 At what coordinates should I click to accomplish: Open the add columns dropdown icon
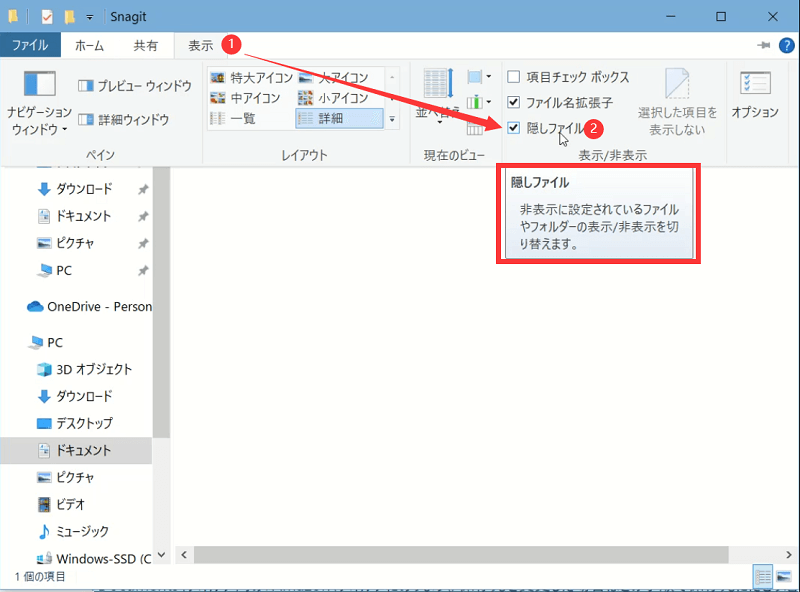479,102
